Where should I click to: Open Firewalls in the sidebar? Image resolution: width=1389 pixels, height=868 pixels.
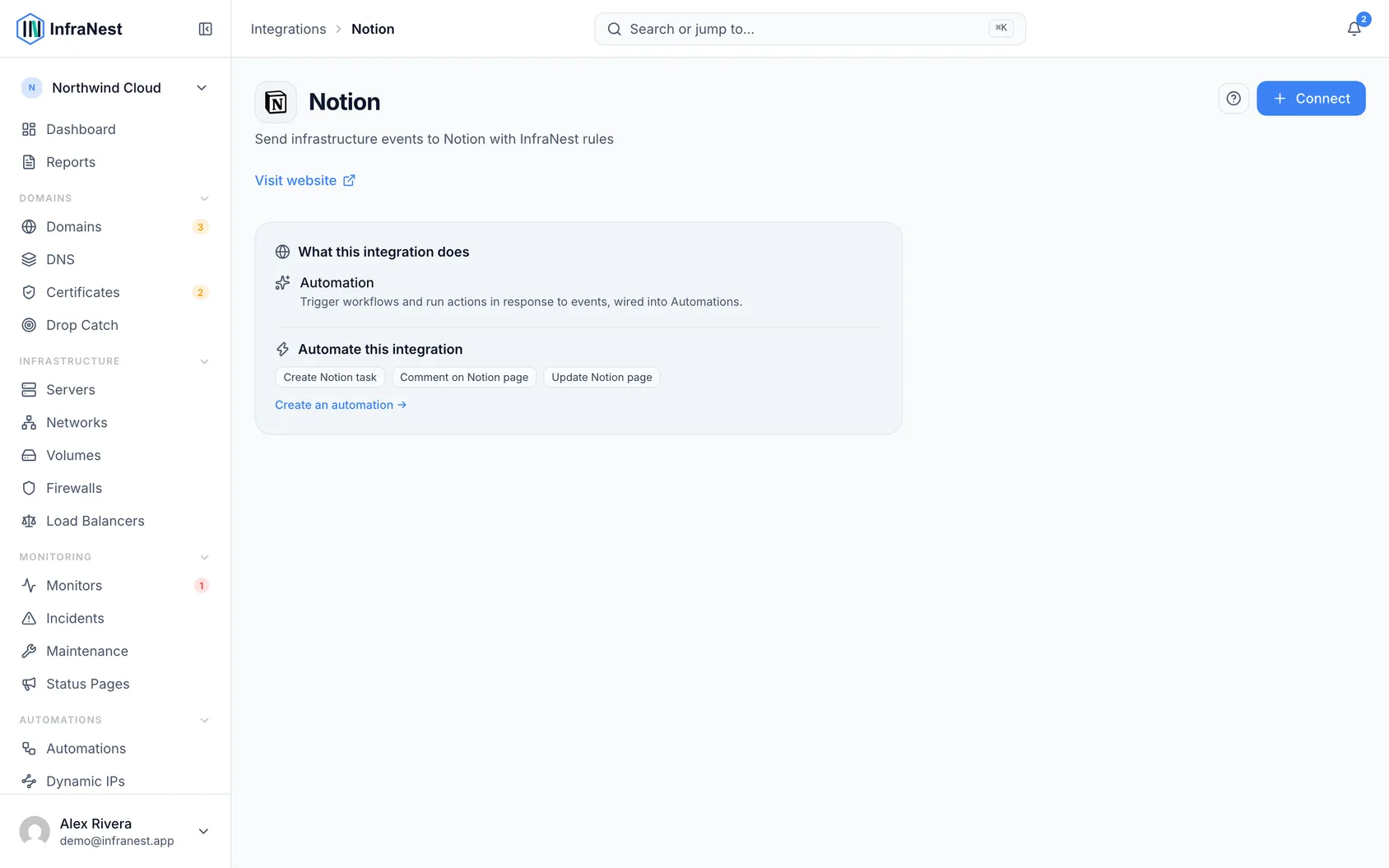click(x=115, y=488)
